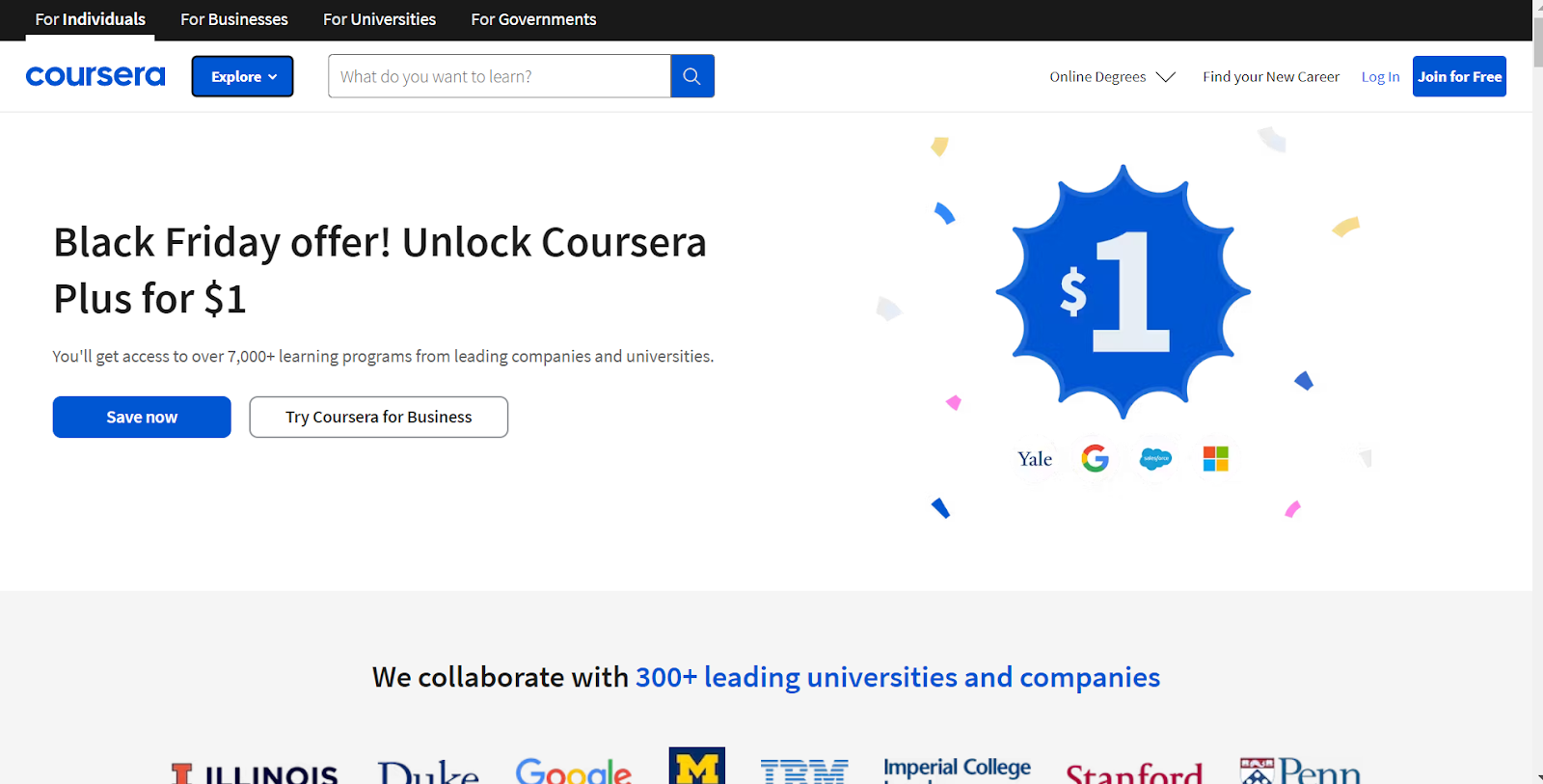Click the Save now button

[x=142, y=417]
